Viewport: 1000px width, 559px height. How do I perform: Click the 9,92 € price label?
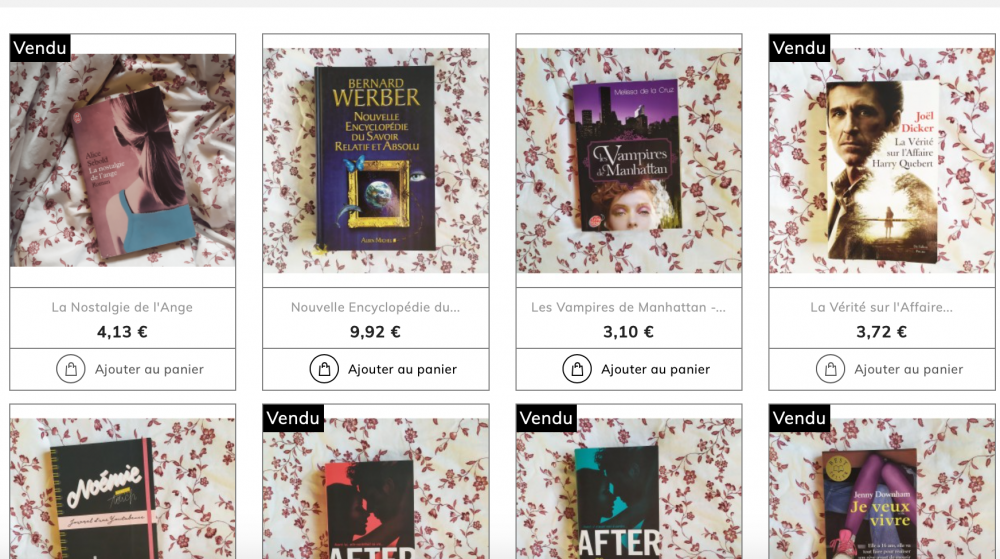pos(376,331)
